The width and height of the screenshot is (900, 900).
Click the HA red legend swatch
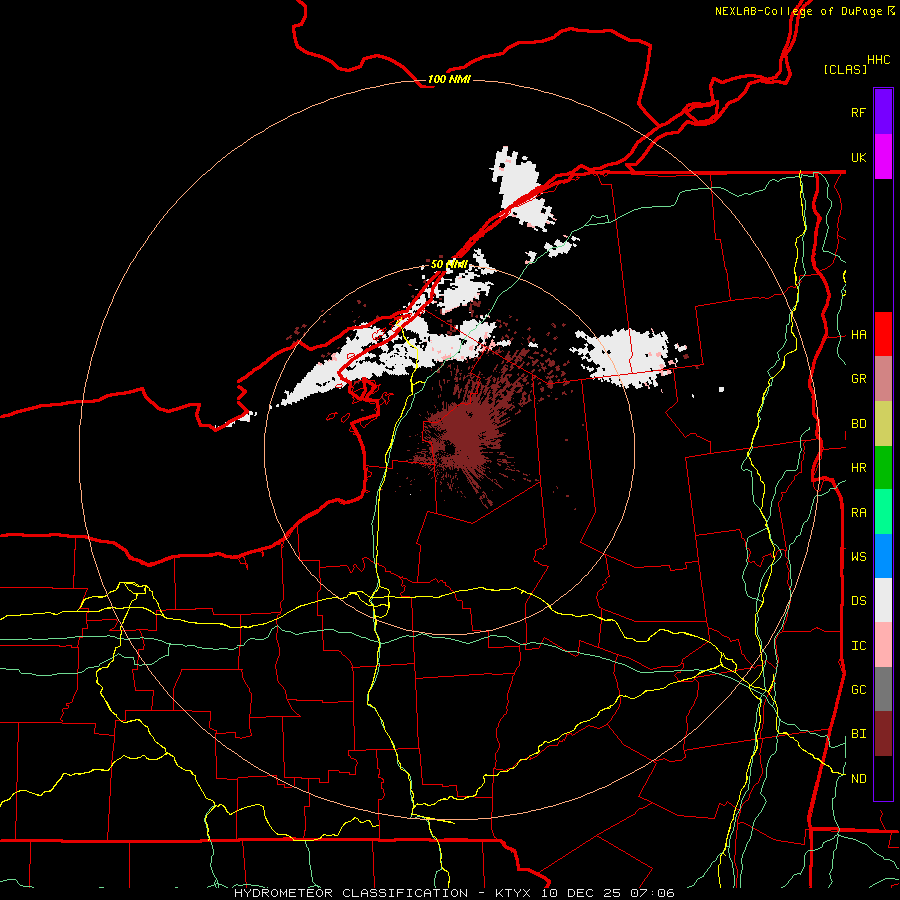click(883, 334)
